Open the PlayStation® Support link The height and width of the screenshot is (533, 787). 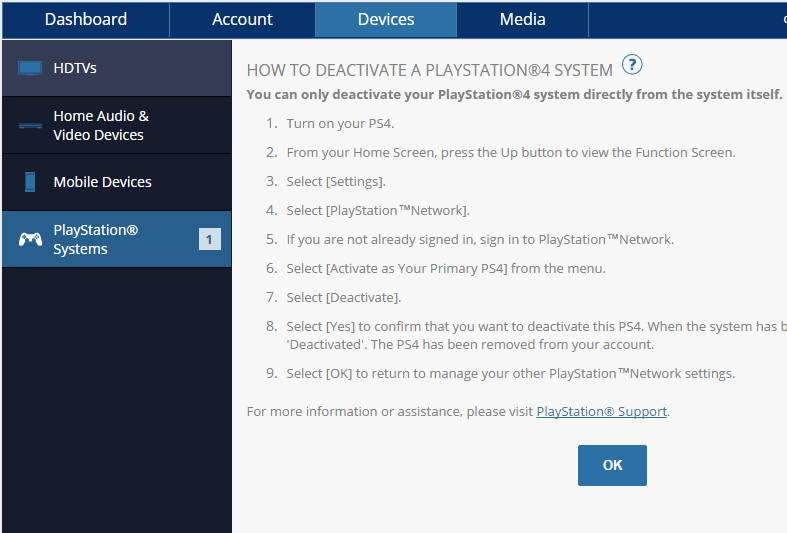coord(602,412)
